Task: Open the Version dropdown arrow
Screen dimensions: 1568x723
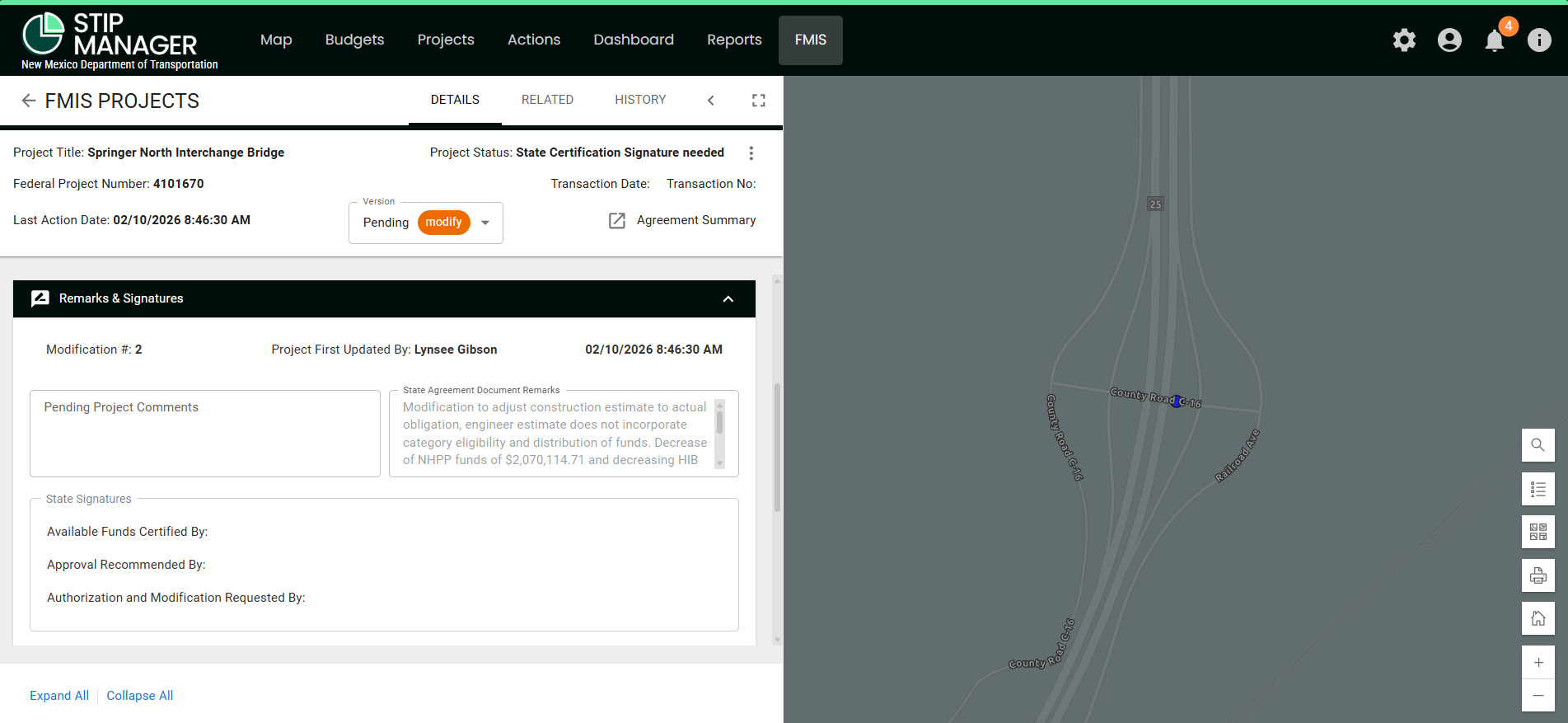Action: (485, 223)
